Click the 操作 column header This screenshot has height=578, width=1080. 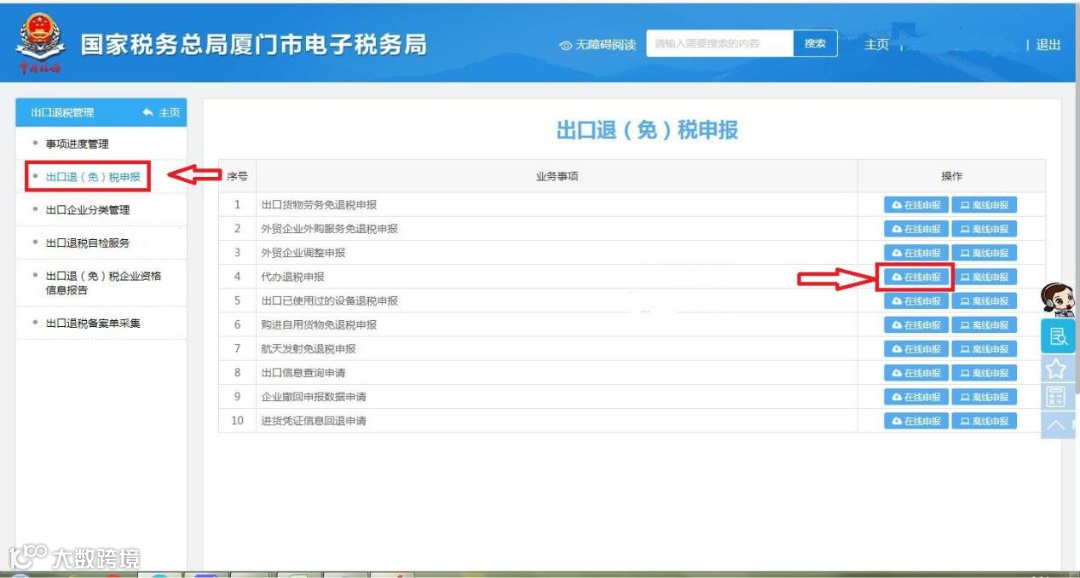[951, 176]
